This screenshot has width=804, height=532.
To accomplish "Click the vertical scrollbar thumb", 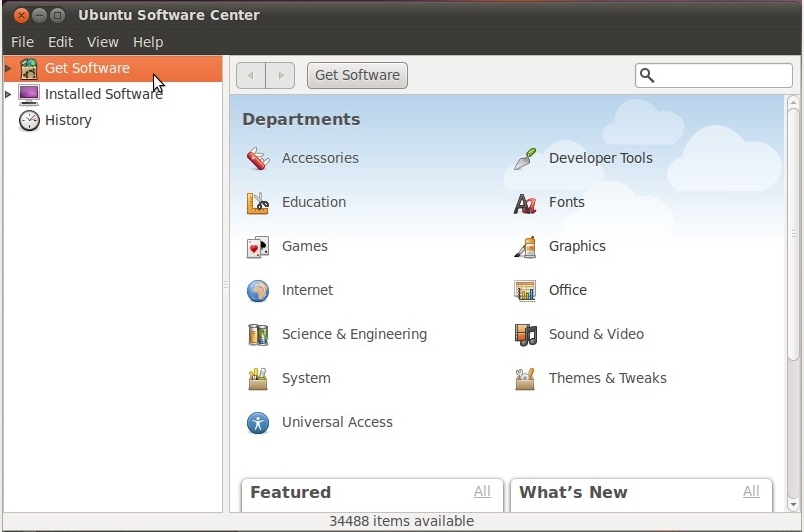I will (x=793, y=233).
